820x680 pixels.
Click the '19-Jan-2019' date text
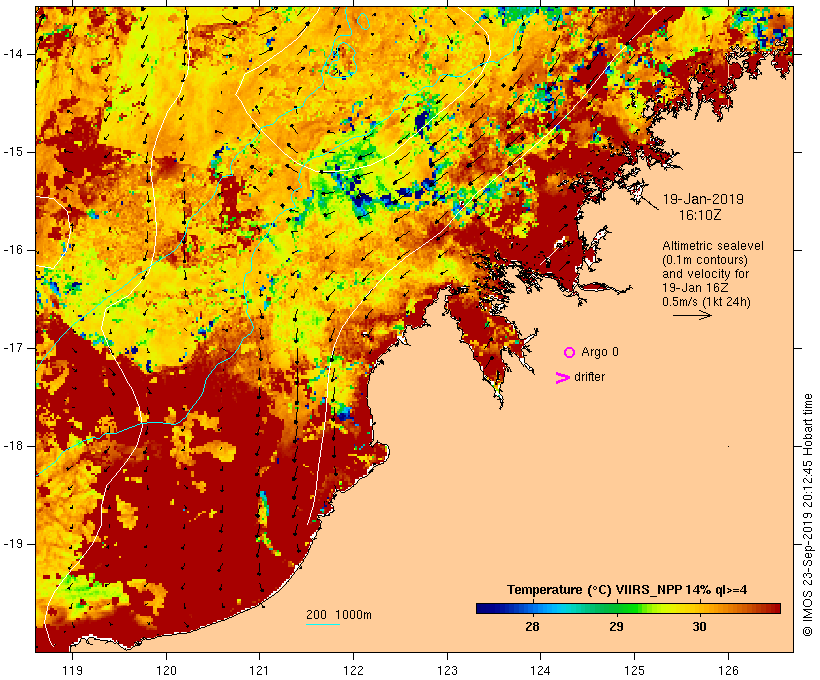pyautogui.click(x=703, y=199)
